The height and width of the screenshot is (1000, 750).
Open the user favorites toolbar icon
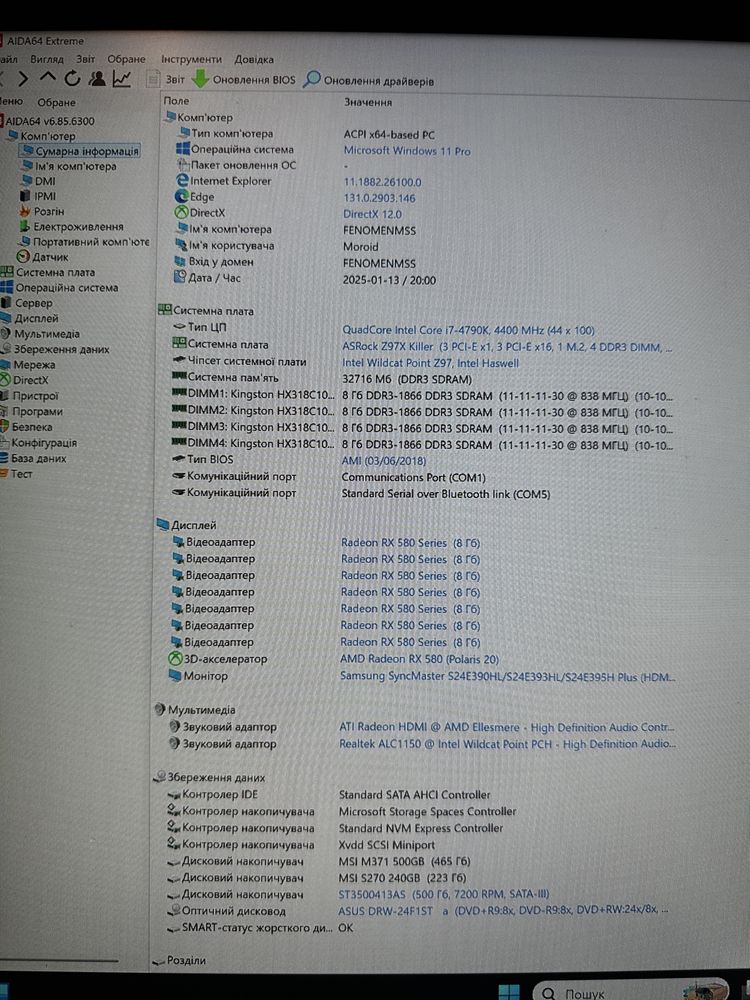point(97,78)
